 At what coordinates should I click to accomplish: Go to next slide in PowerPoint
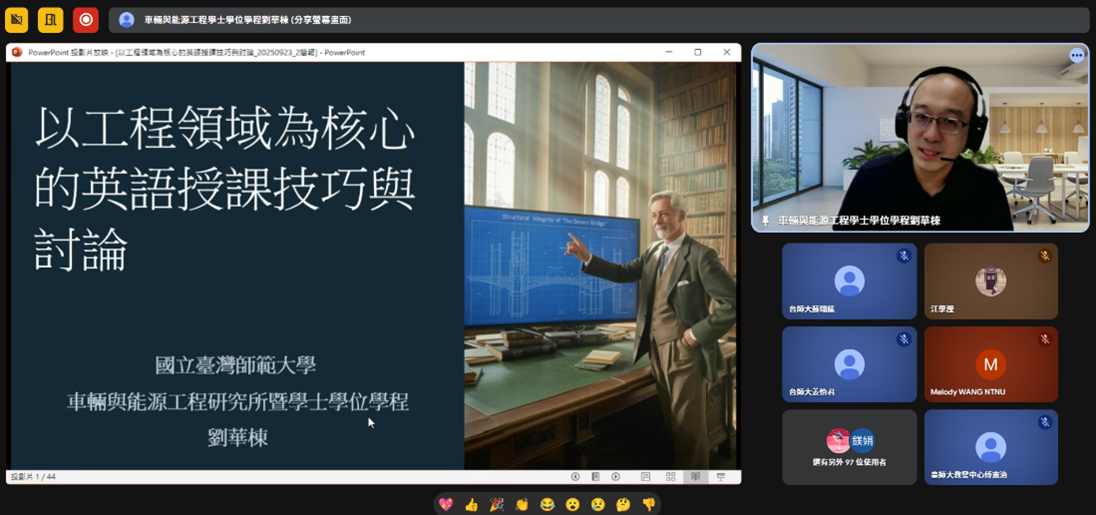[x=616, y=477]
